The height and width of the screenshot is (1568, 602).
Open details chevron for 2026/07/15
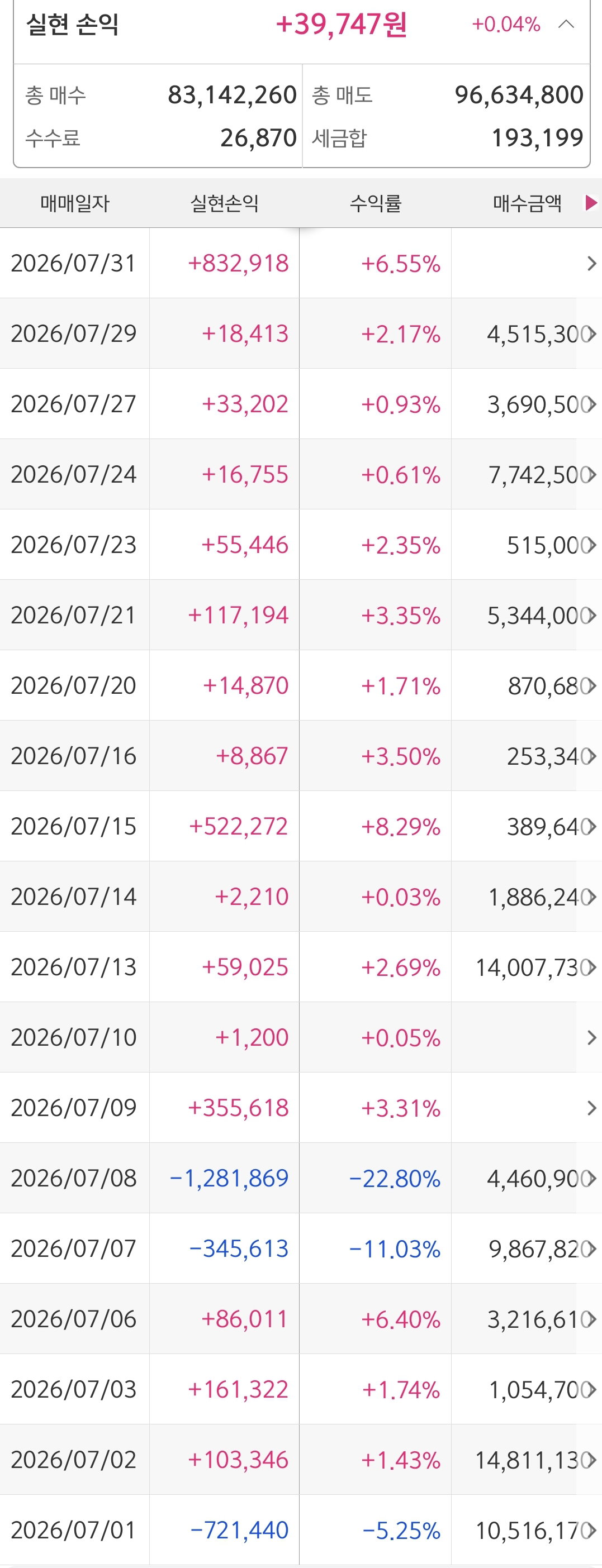click(590, 827)
